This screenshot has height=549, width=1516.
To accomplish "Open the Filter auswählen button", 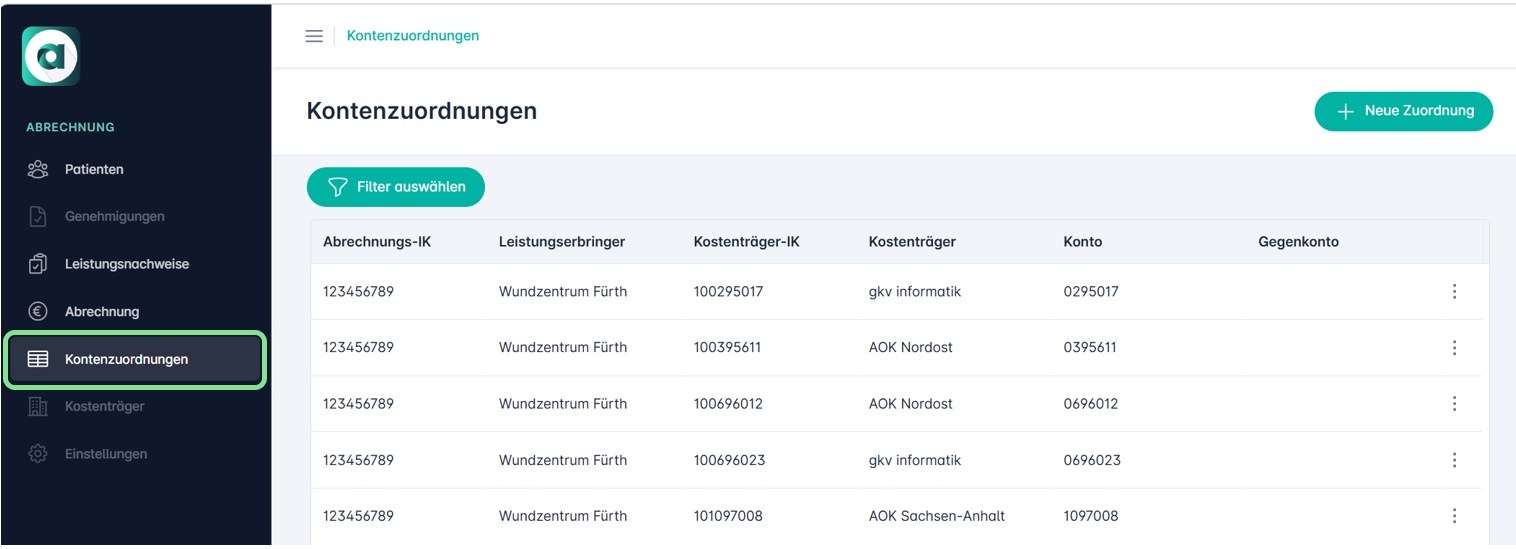I will point(395,187).
